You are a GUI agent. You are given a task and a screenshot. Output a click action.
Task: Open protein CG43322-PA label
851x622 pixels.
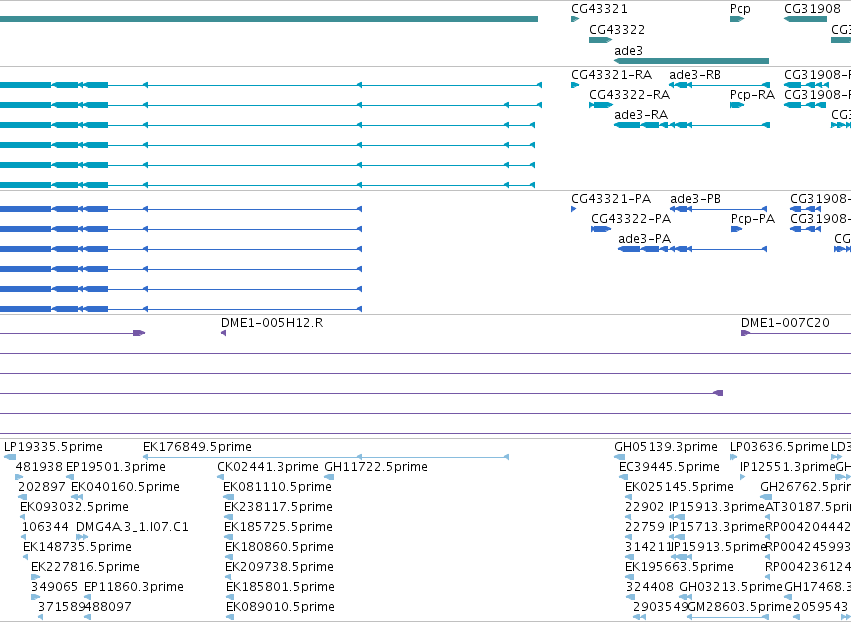(x=631, y=219)
